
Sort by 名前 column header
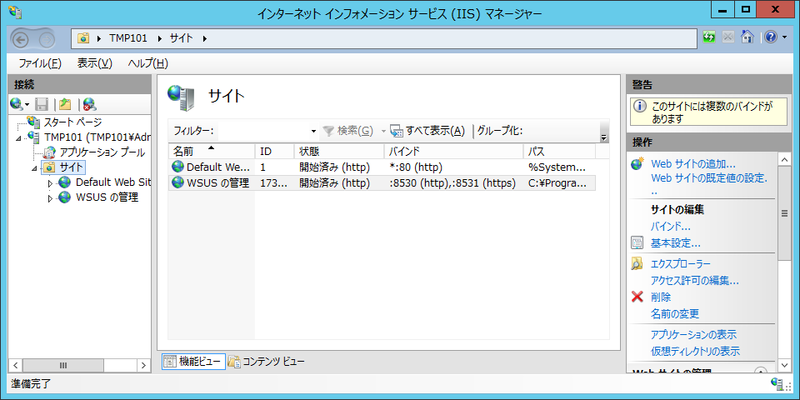point(212,152)
